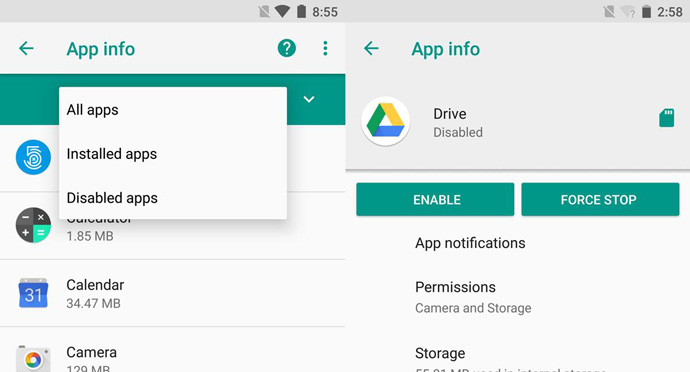Image resolution: width=690 pixels, height=372 pixels.
Task: Tap the FORCE STOP button
Action: click(x=600, y=199)
